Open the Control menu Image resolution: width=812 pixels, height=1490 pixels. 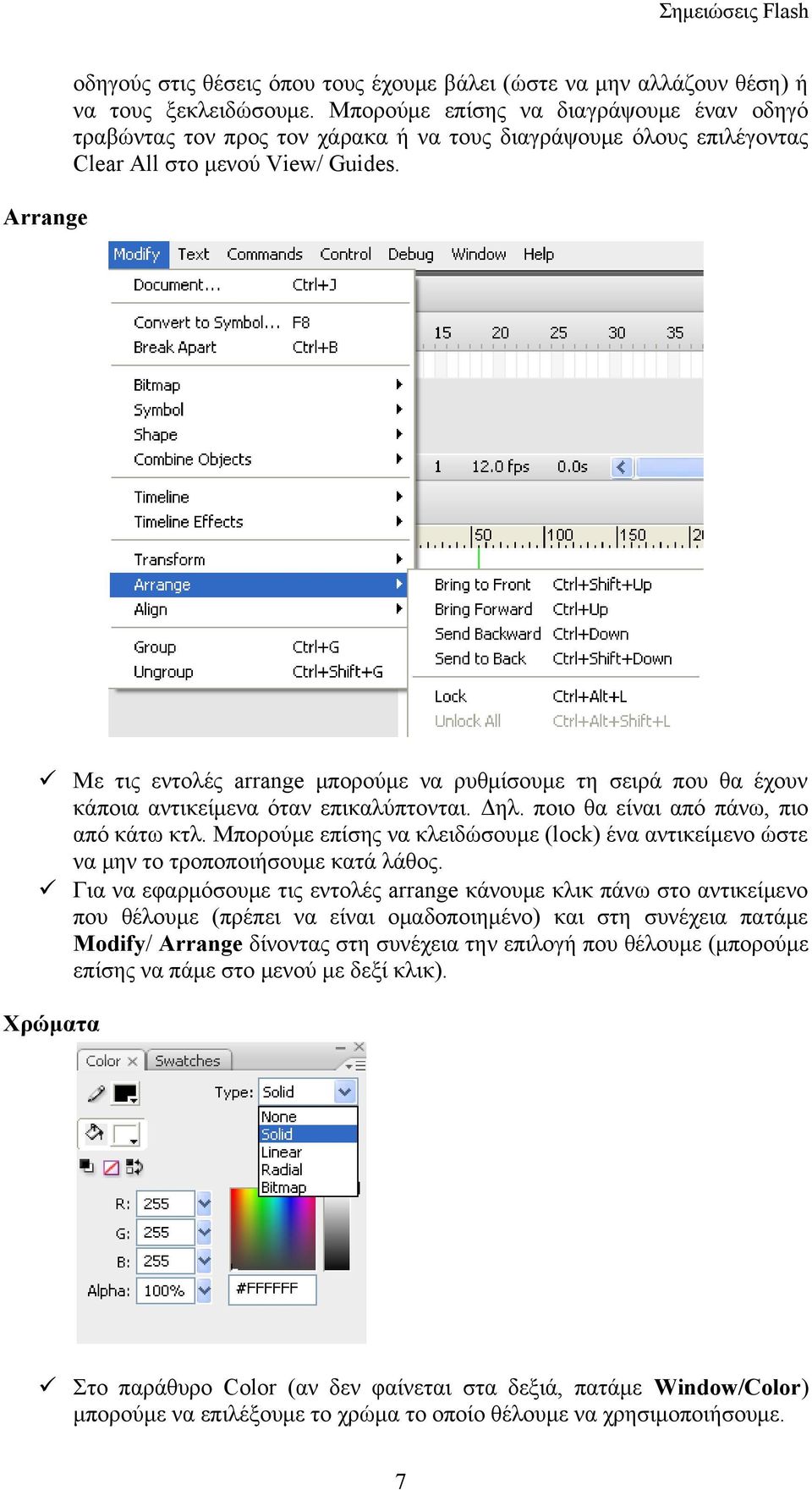pos(346,254)
